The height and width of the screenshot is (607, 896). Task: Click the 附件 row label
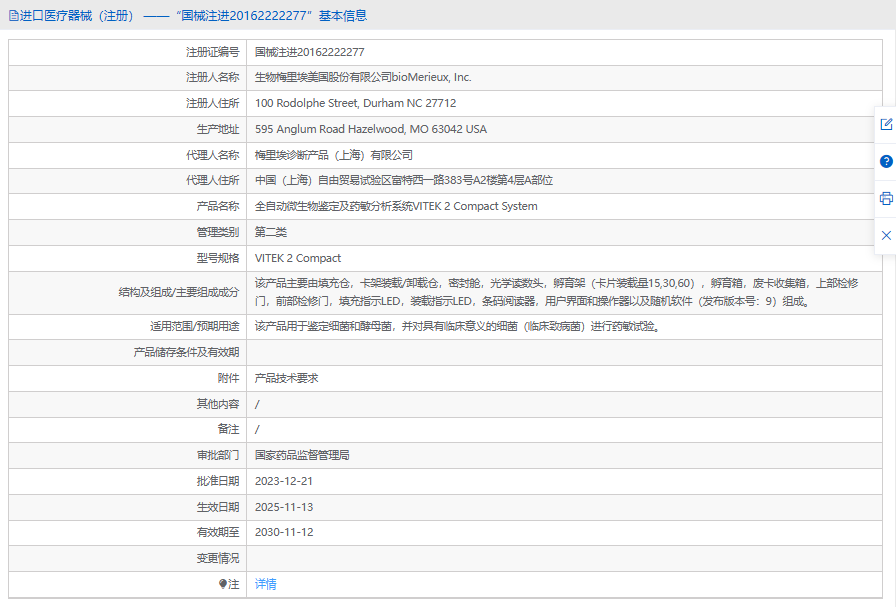click(229, 378)
